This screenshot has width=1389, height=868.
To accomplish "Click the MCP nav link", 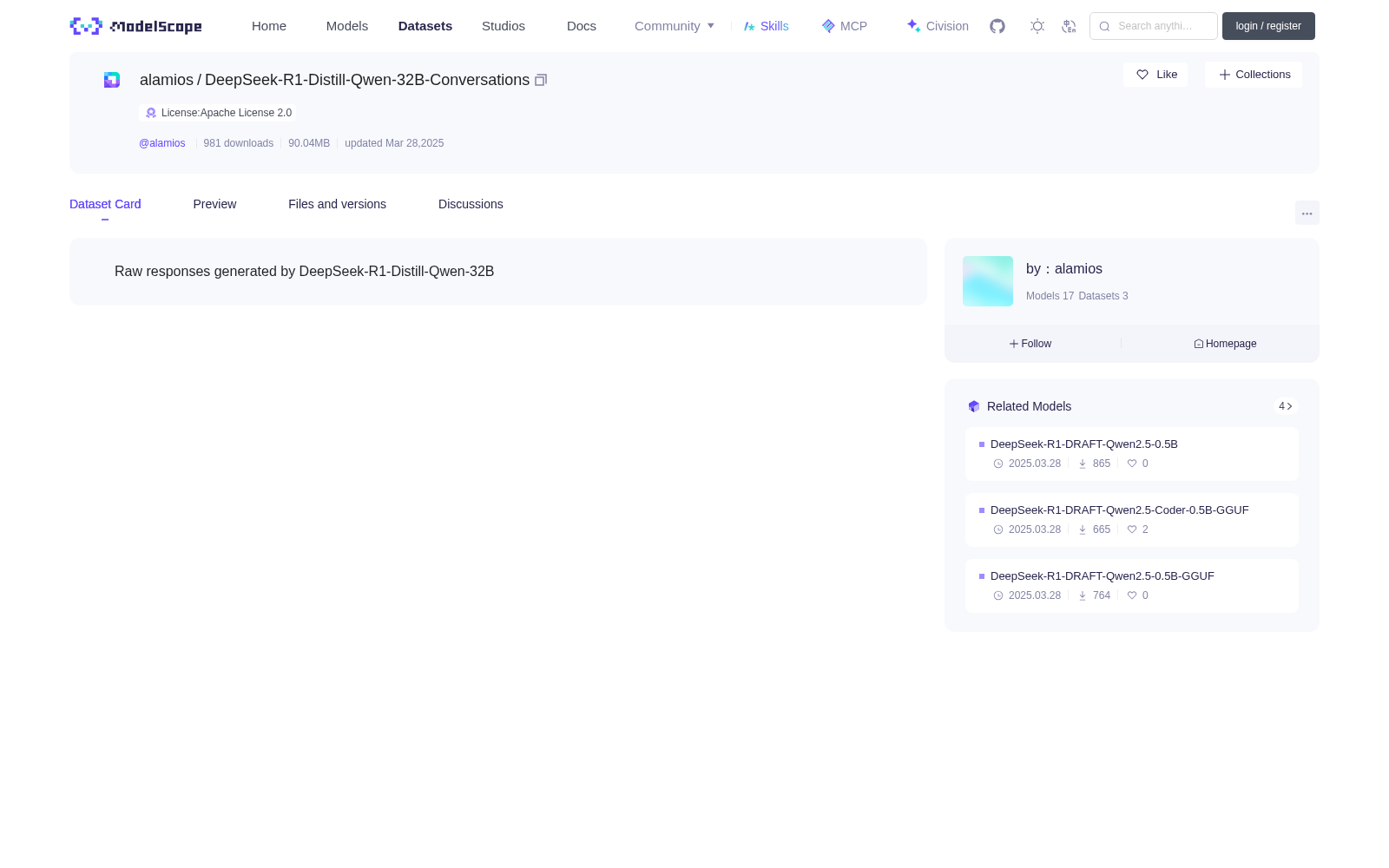I will (x=845, y=26).
